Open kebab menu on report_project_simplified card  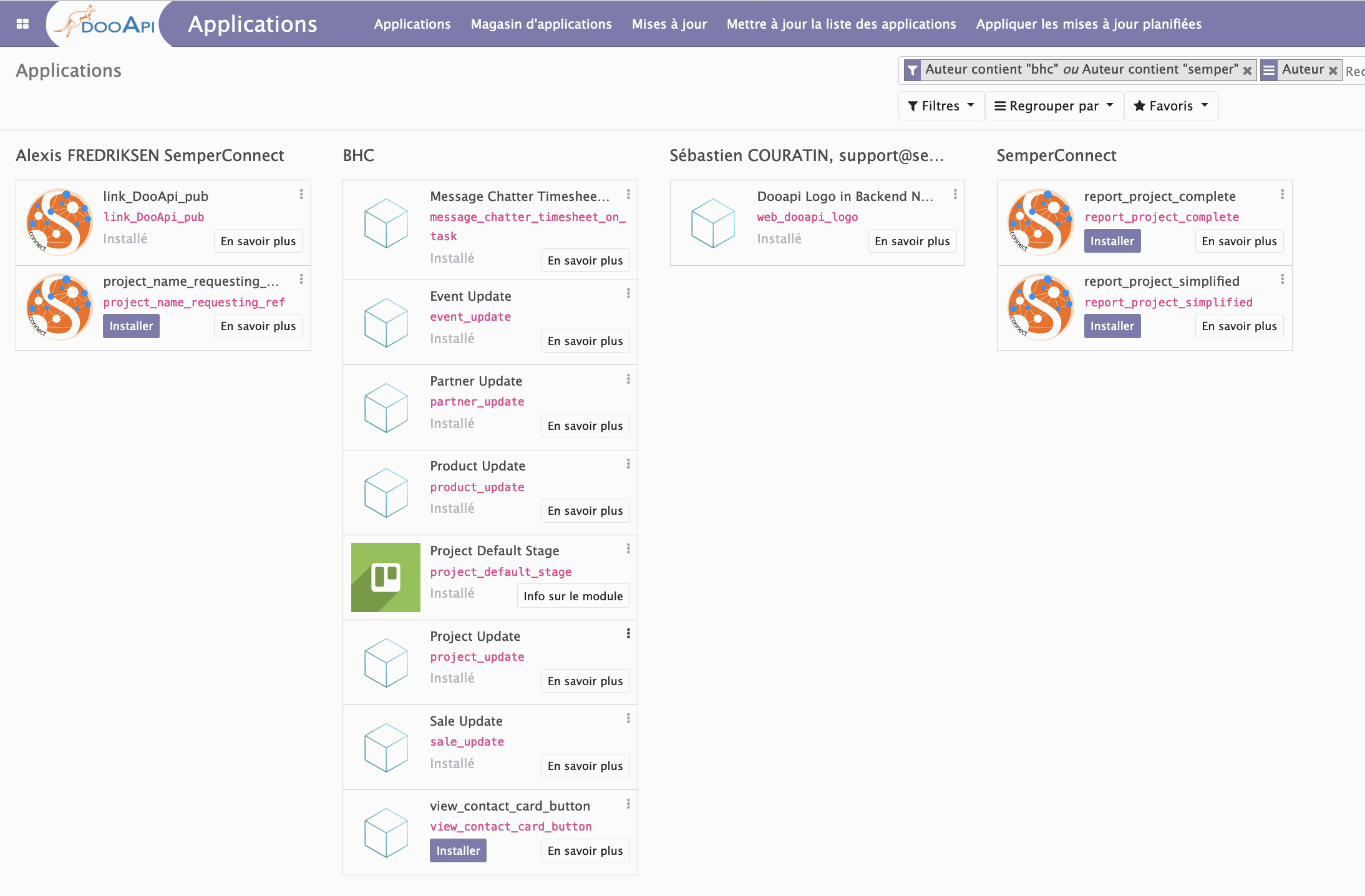pos(1282,280)
